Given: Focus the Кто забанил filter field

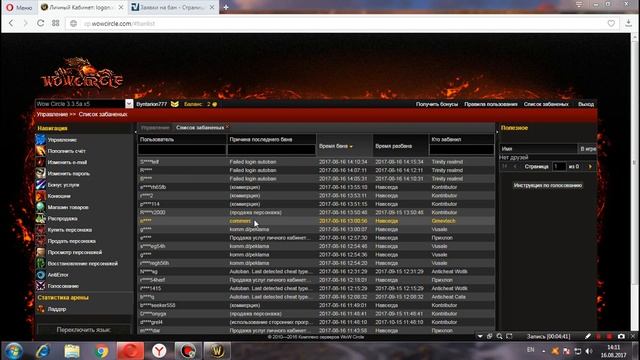Looking at the screenshot, I should pos(461,150).
